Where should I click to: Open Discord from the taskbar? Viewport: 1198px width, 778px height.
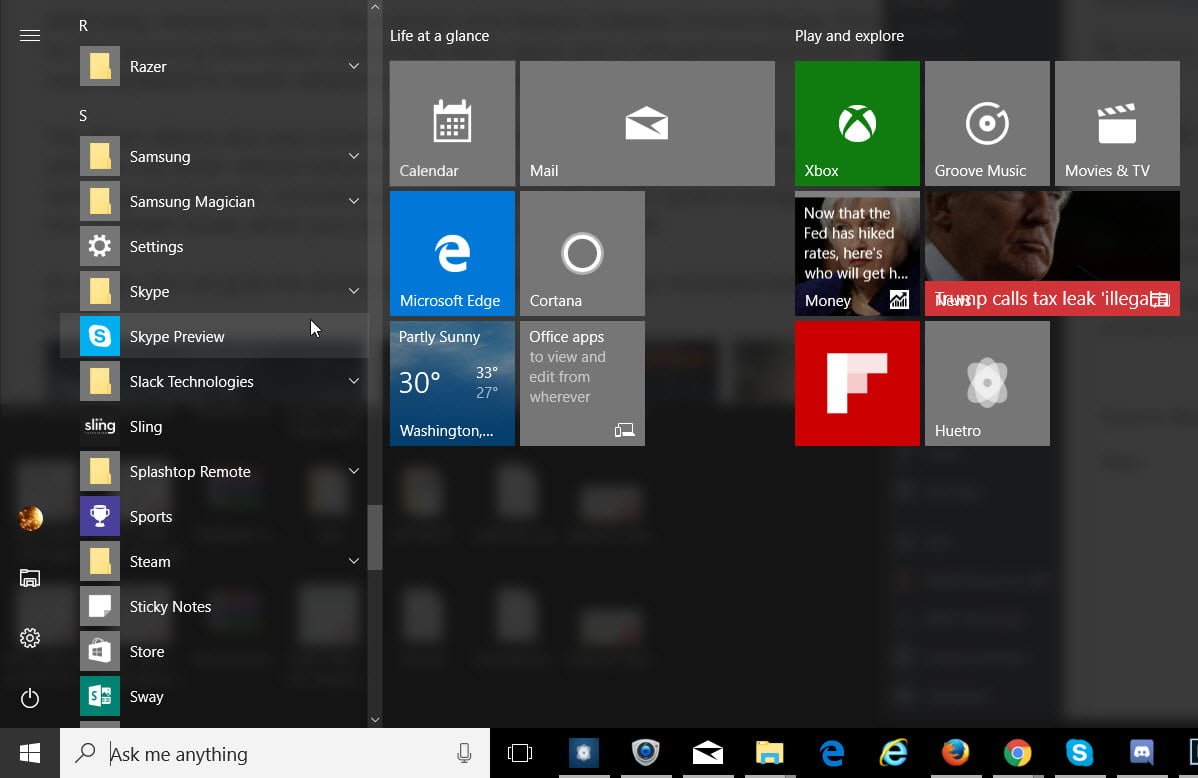1141,754
